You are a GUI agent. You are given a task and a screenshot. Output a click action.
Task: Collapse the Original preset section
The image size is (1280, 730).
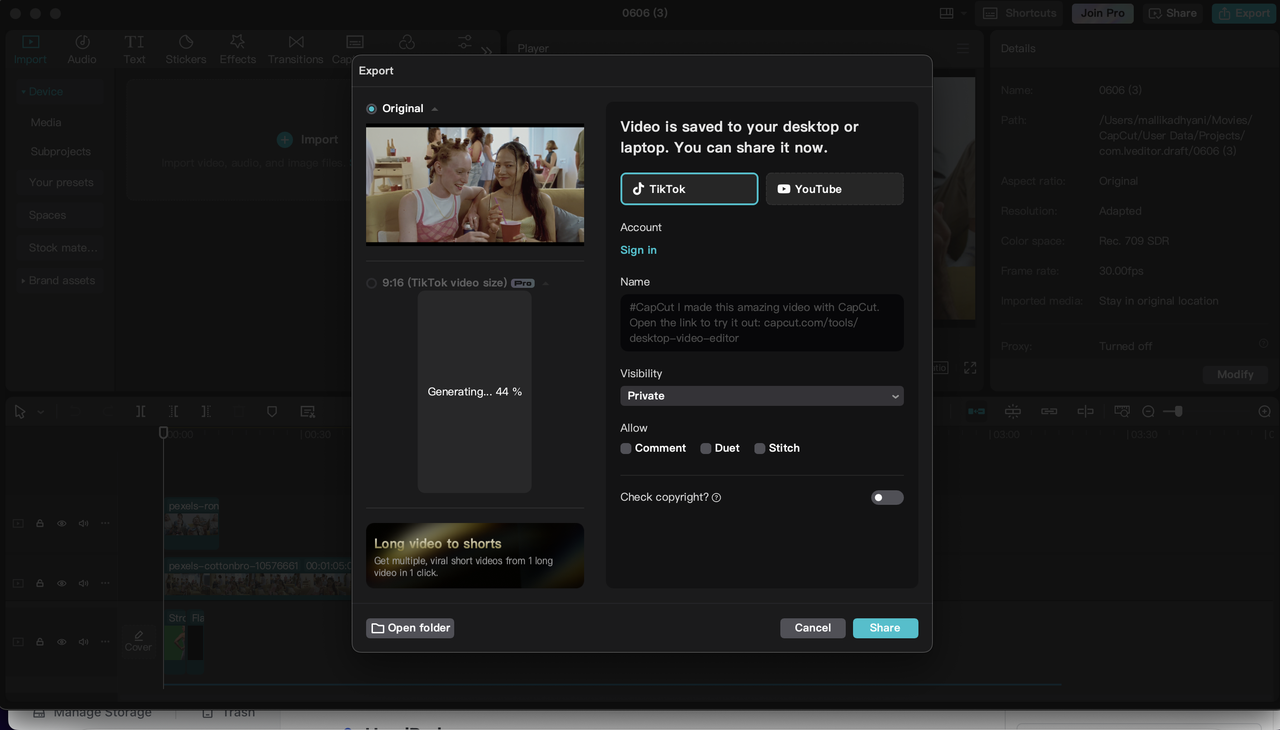(x=434, y=108)
